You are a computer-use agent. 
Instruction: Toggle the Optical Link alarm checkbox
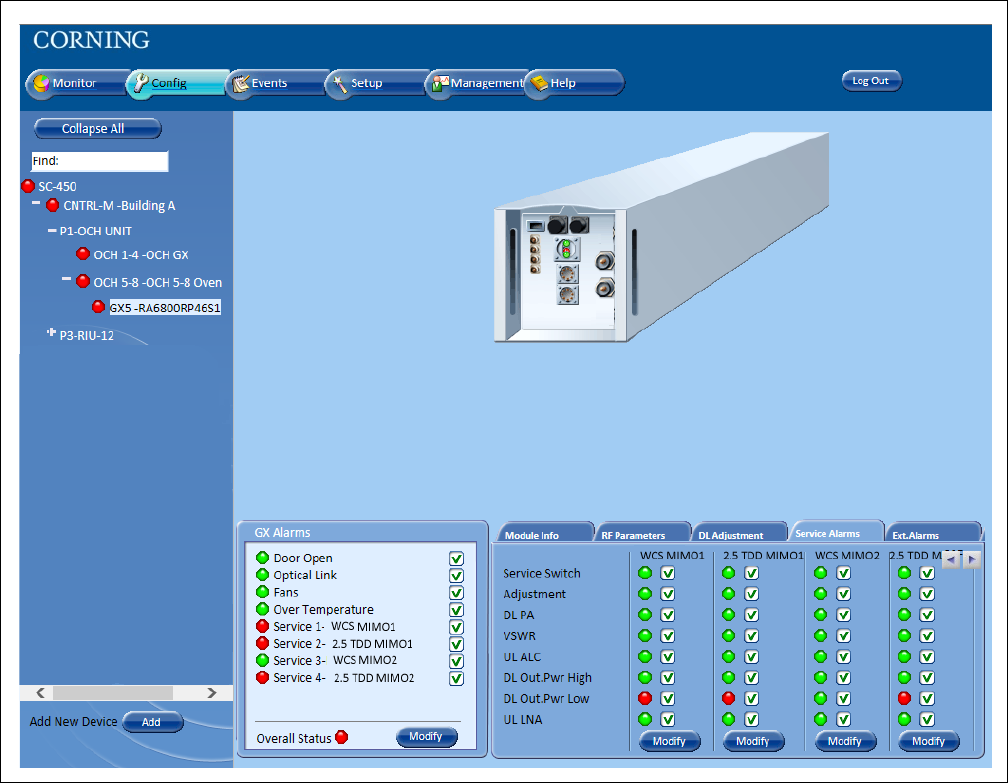click(456, 576)
